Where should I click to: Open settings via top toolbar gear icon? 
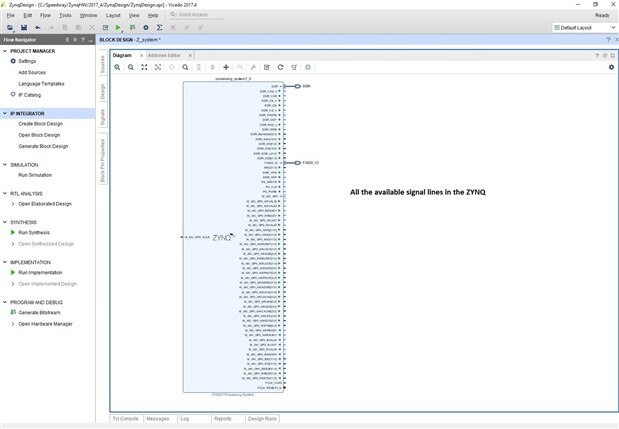coord(146,28)
